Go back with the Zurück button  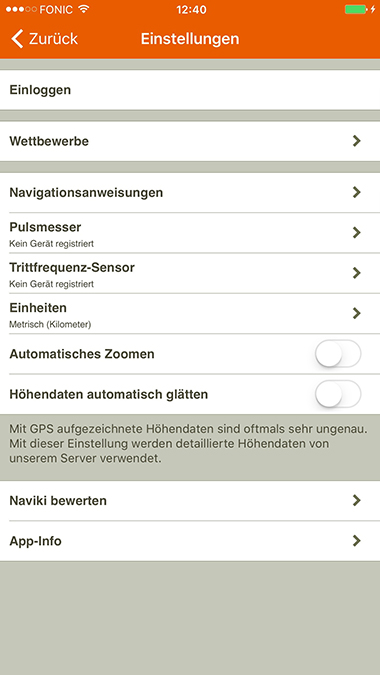click(x=44, y=39)
